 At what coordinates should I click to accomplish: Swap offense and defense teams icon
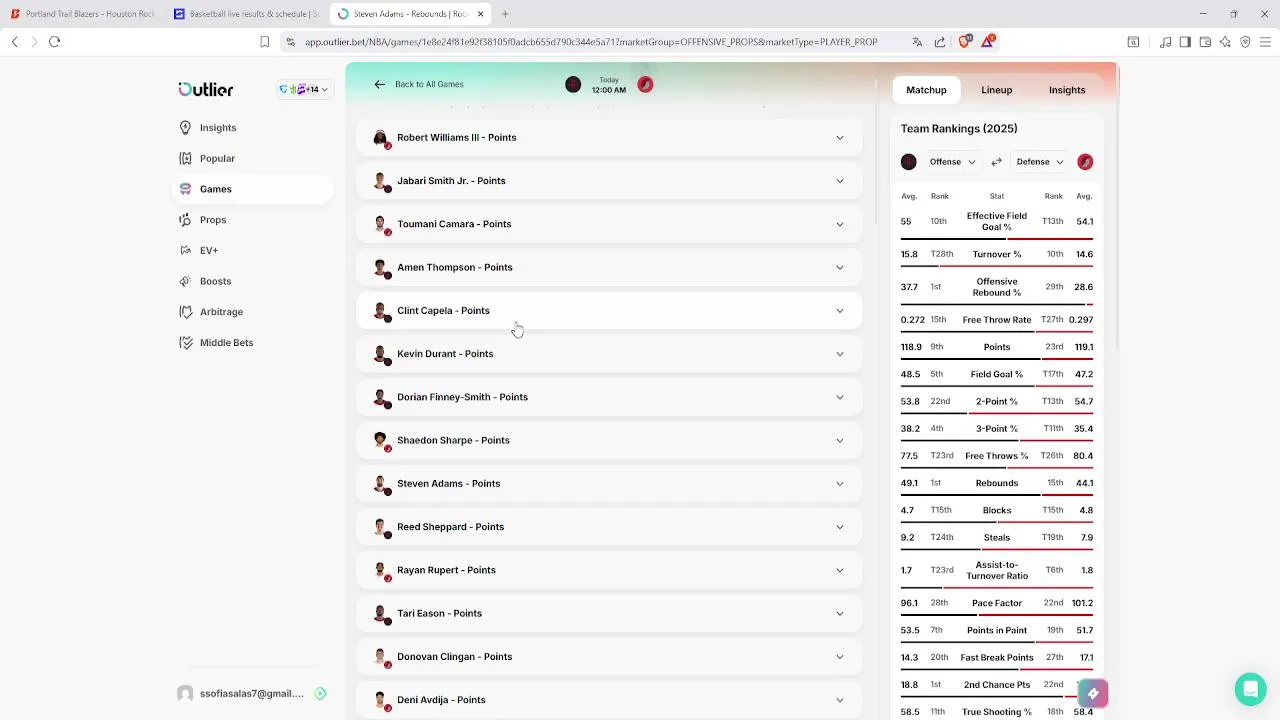pyautogui.click(x=996, y=162)
